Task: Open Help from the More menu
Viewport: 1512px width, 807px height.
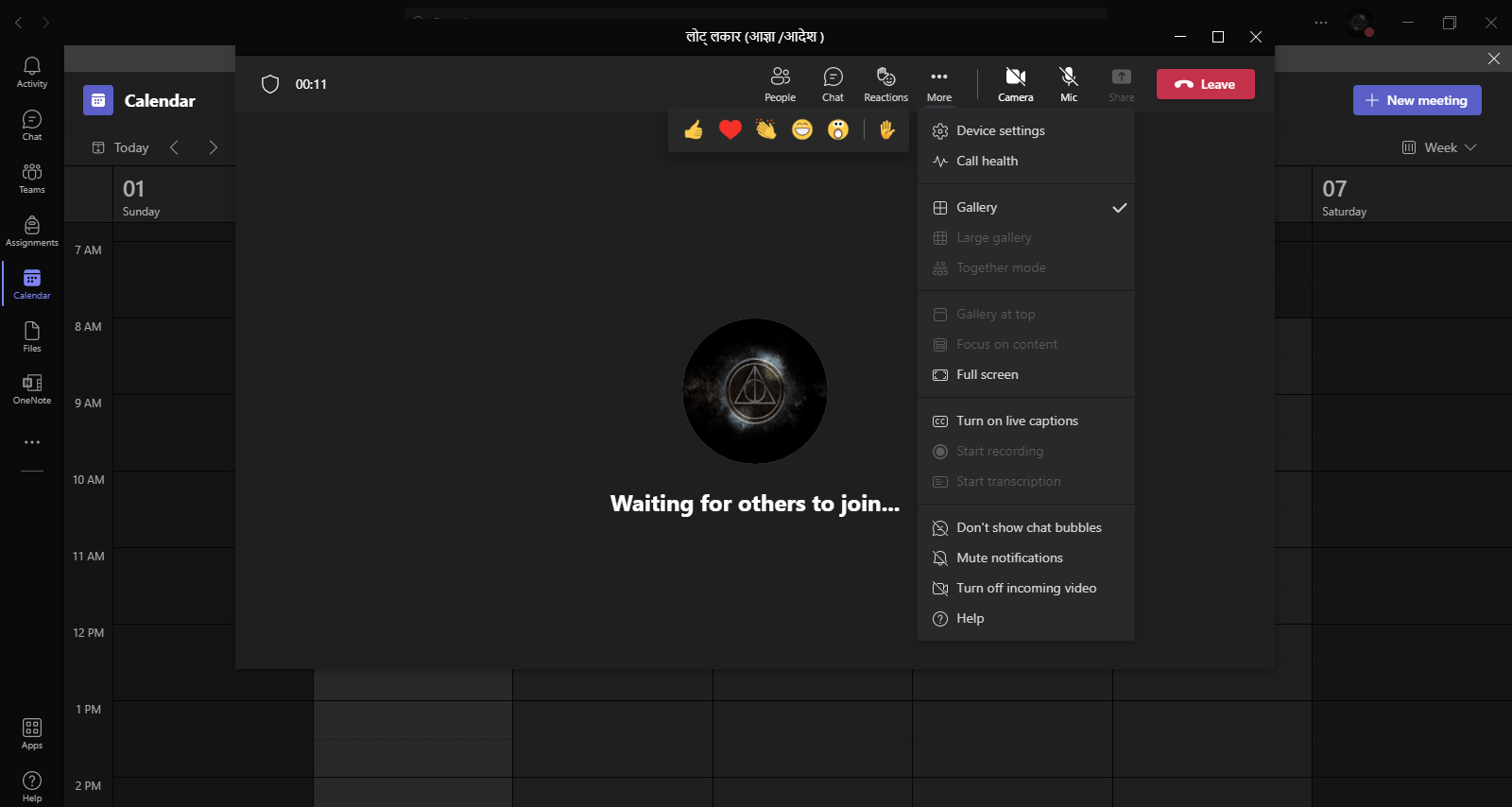Action: (x=1026, y=618)
